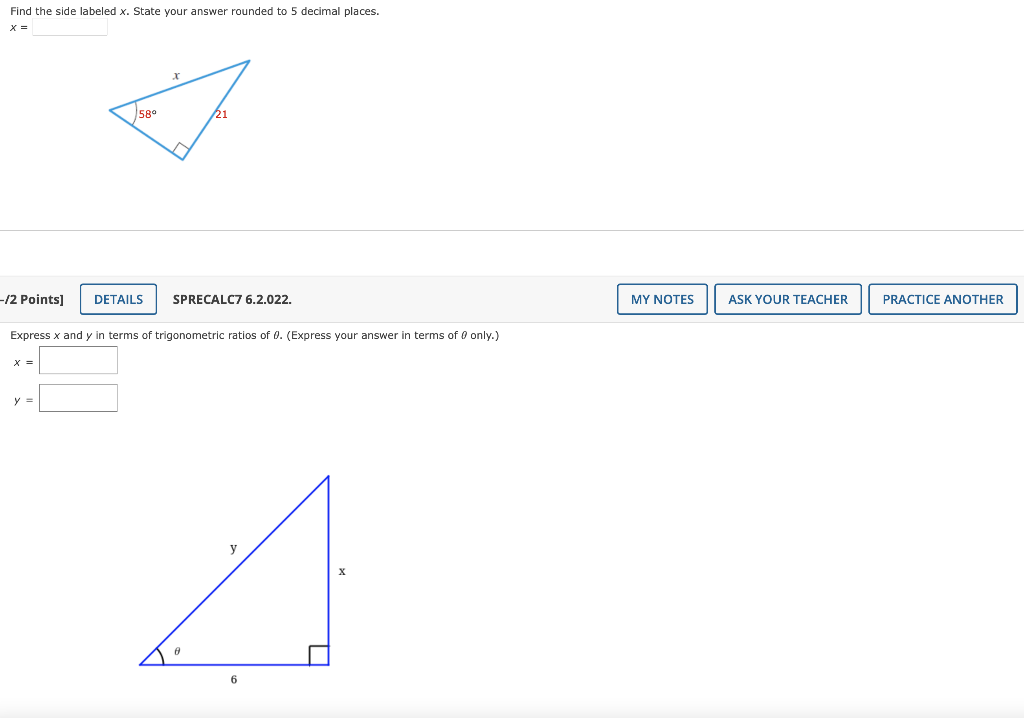Click the side labeled 6 under the blue triangle
Viewport: 1024px width, 718px height.
pos(233,679)
